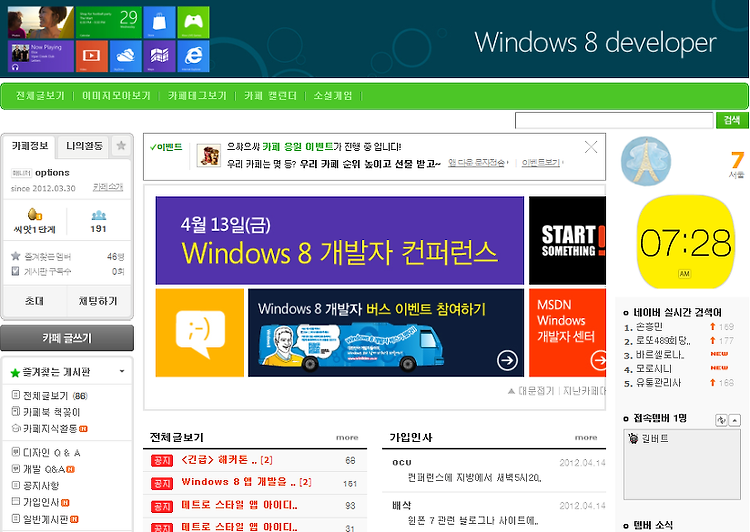Viewport: 750px width, 532px height.
Task: Open the 이벤트보기 link
Action: pos(541,163)
